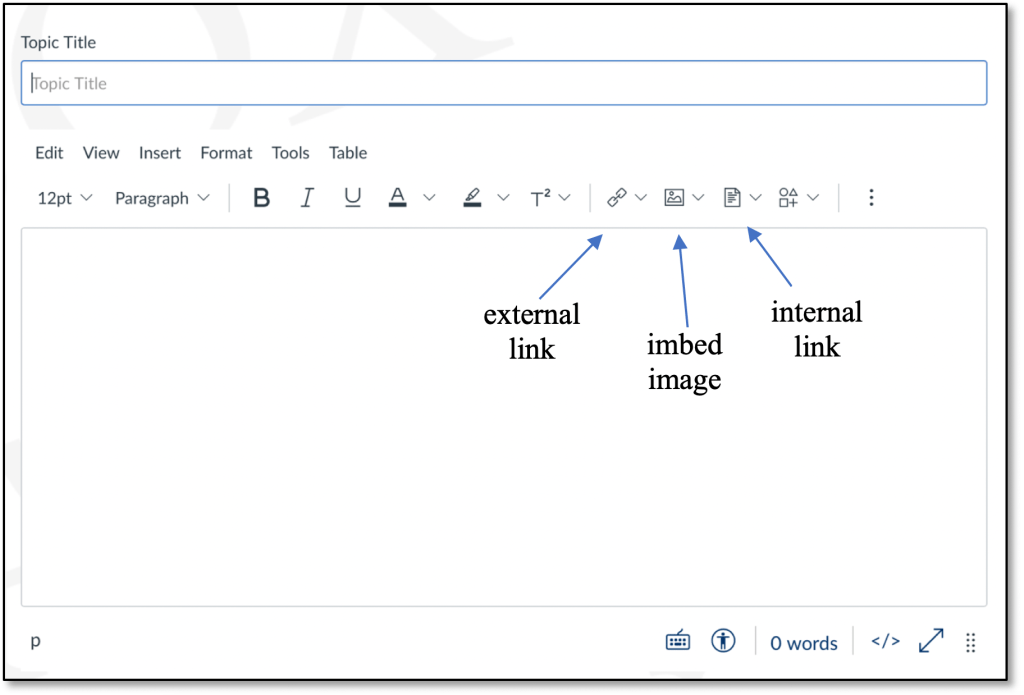Show keyboard shortcuts icon

tap(678, 641)
